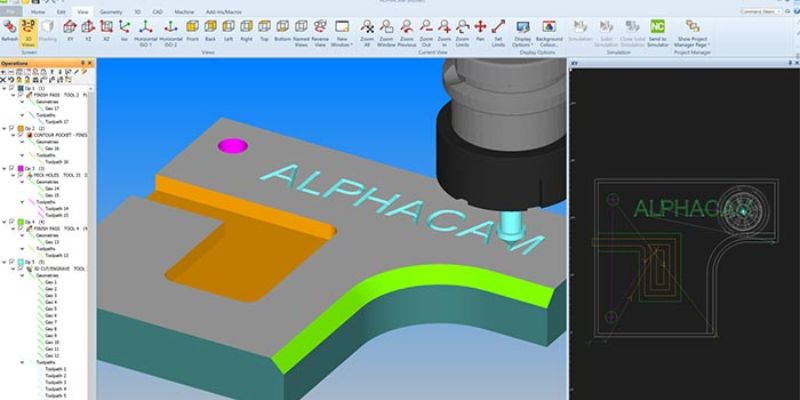Show the Front view
Viewport: 800px width, 400px height.
[192, 30]
